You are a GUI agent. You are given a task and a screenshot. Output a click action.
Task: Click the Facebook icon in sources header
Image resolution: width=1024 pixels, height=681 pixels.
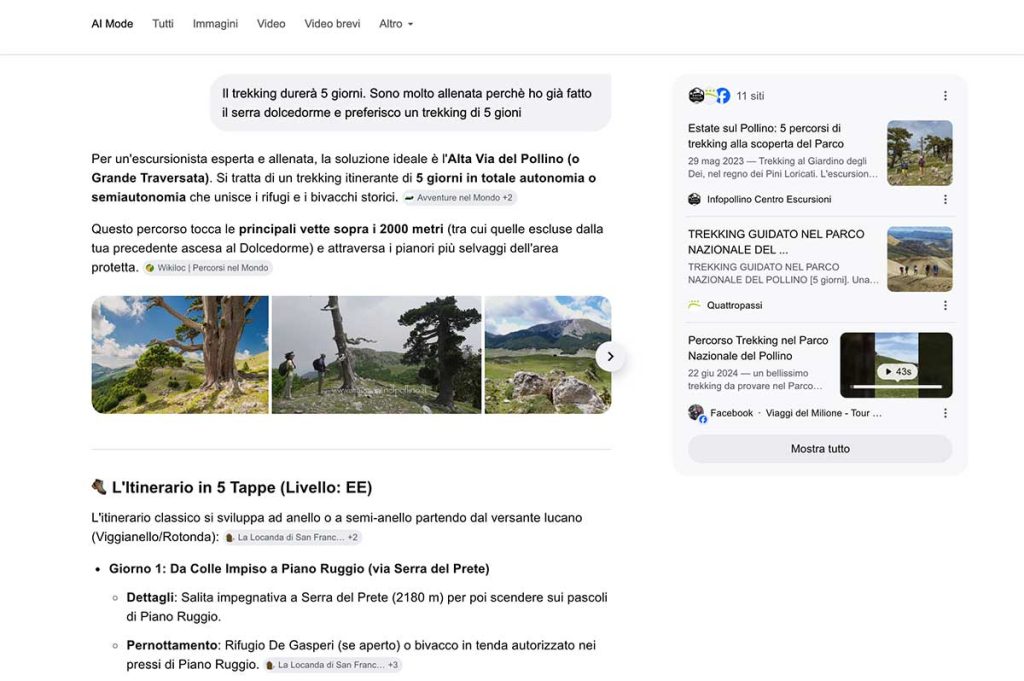point(723,96)
